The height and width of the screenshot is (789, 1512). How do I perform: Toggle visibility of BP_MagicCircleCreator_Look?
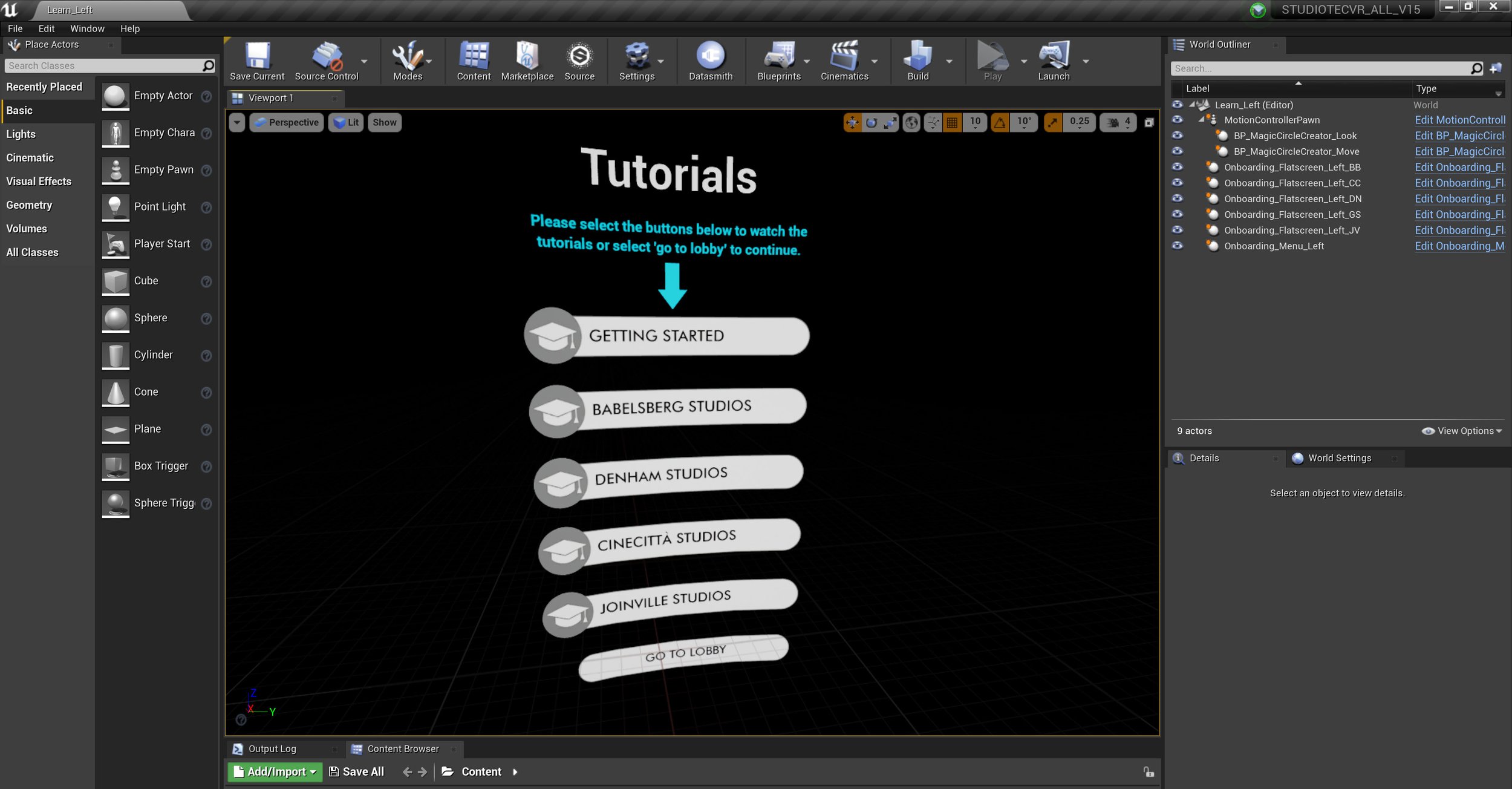pos(1177,136)
